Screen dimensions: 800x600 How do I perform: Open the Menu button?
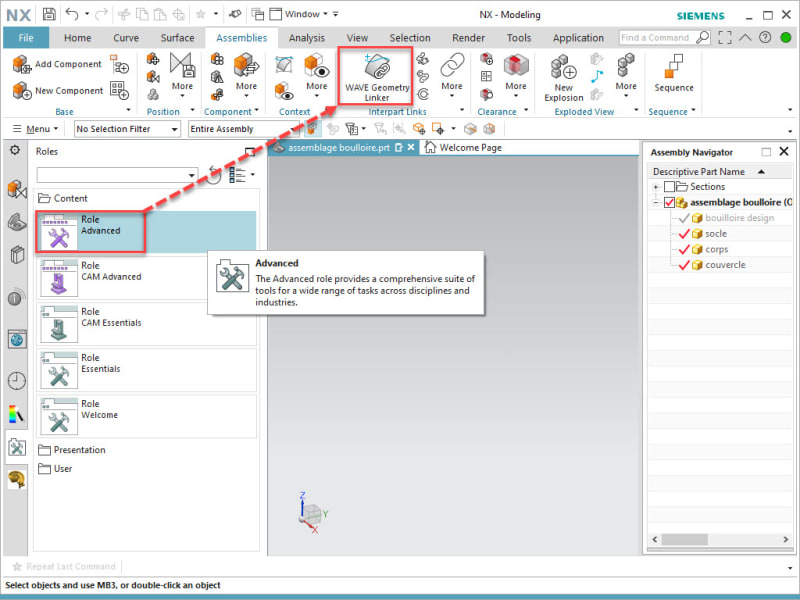(35, 129)
